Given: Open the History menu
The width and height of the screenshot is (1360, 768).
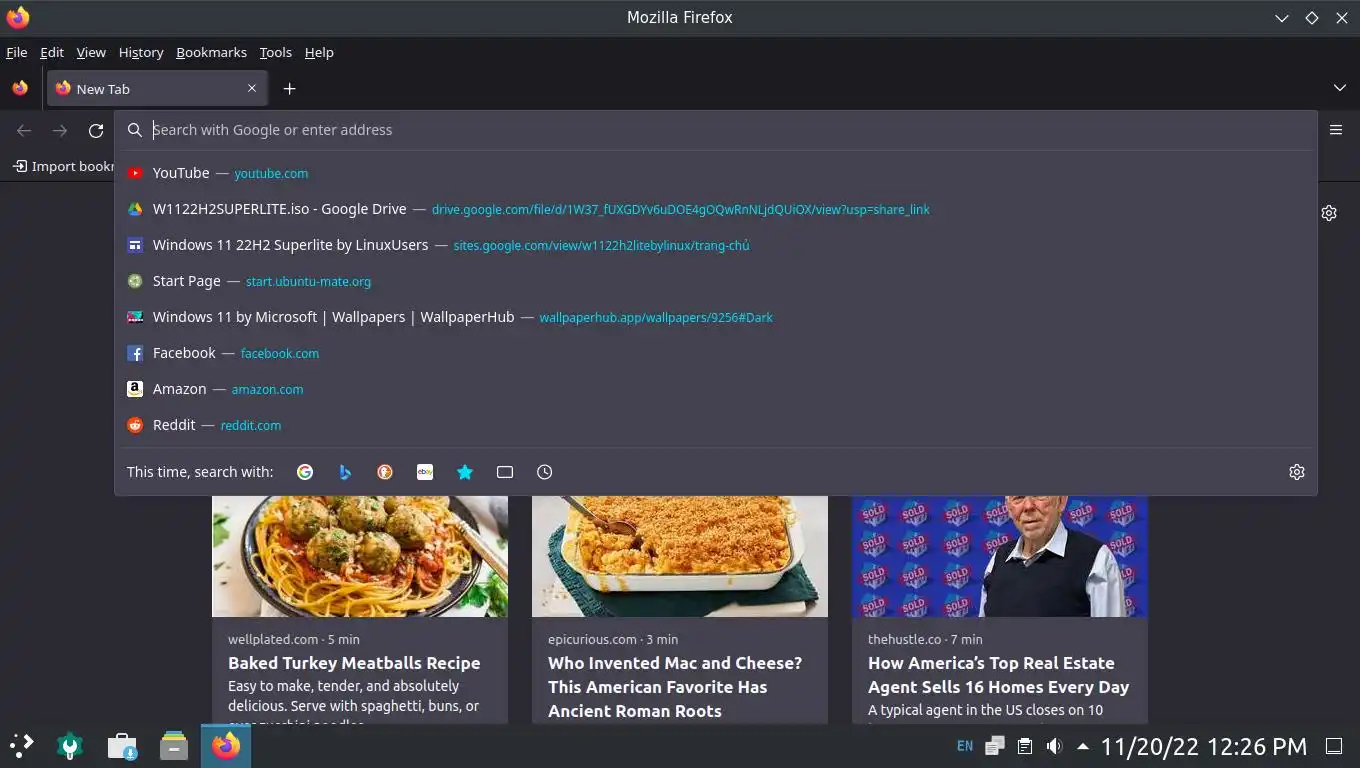Looking at the screenshot, I should 141,52.
